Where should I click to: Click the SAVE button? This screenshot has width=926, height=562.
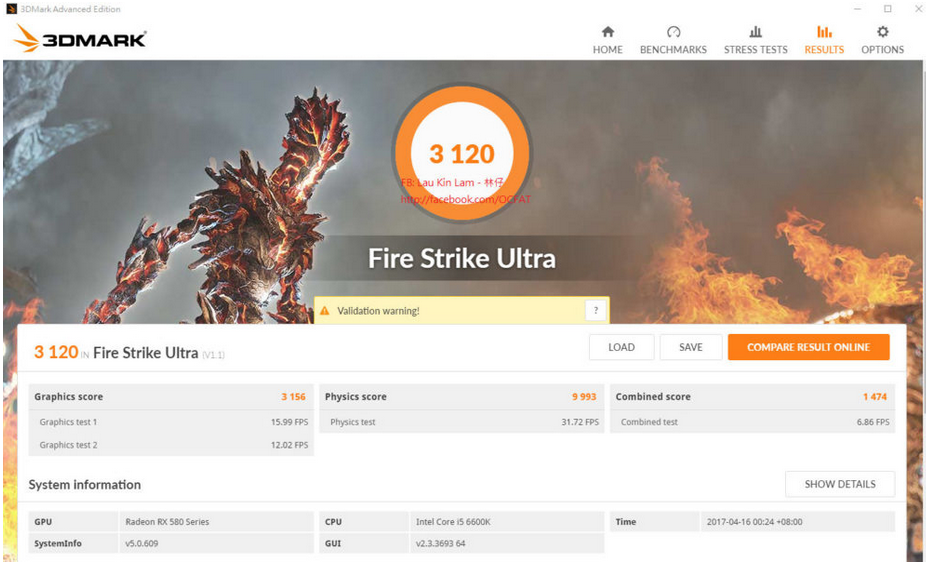(690, 347)
